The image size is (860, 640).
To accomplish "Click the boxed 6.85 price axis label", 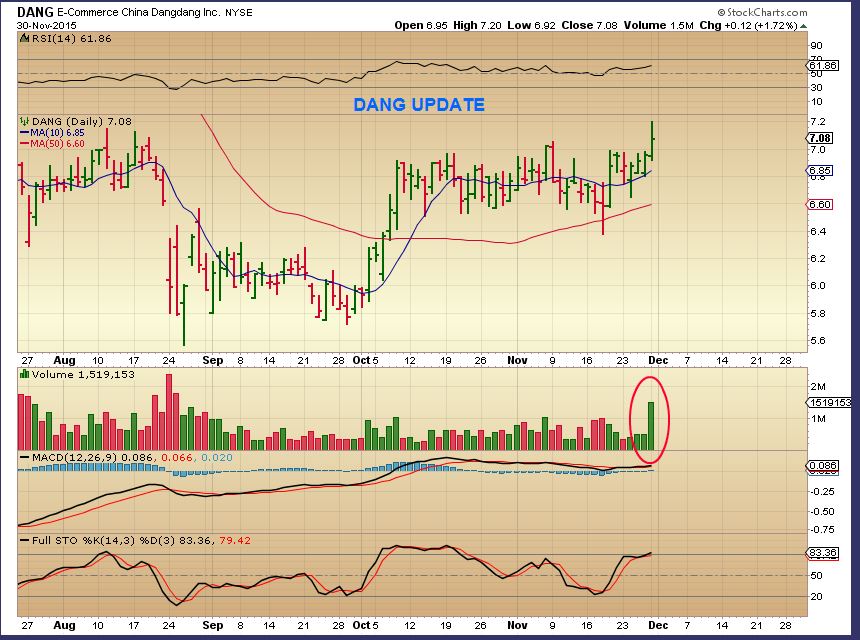I will 820,171.
